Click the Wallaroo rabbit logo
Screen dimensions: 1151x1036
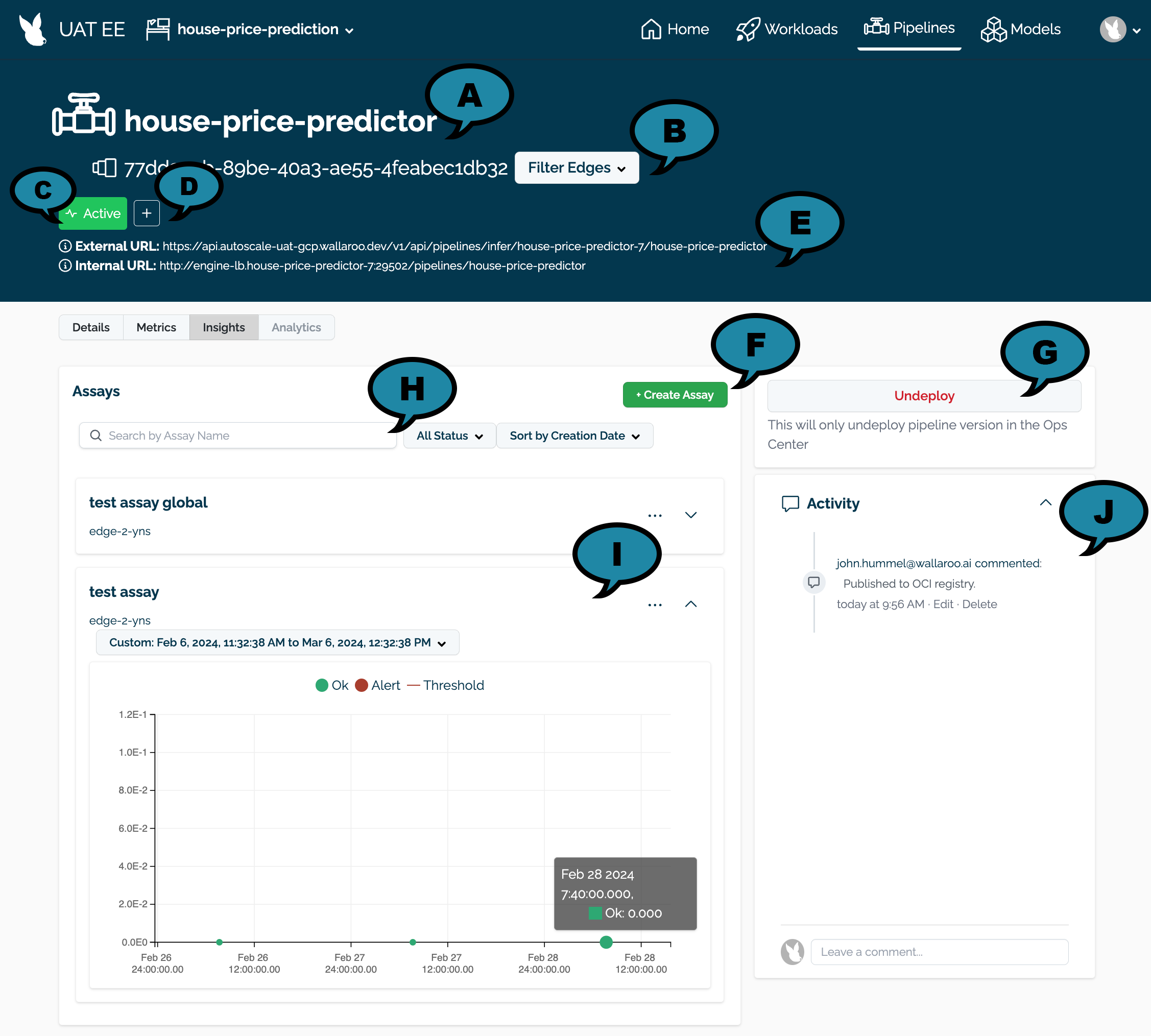click(x=33, y=29)
